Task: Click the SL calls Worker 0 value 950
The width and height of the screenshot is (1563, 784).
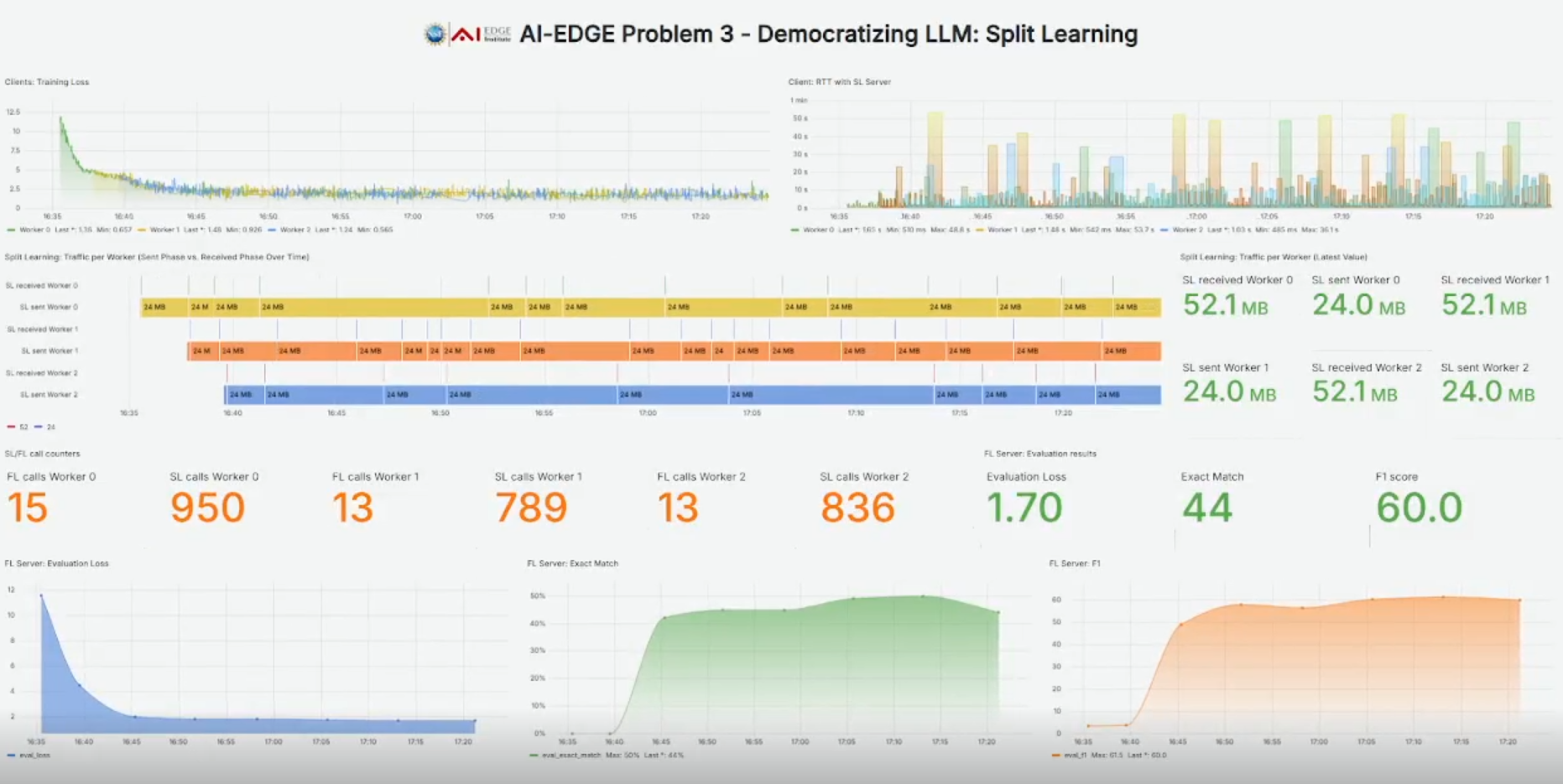Action: (207, 507)
